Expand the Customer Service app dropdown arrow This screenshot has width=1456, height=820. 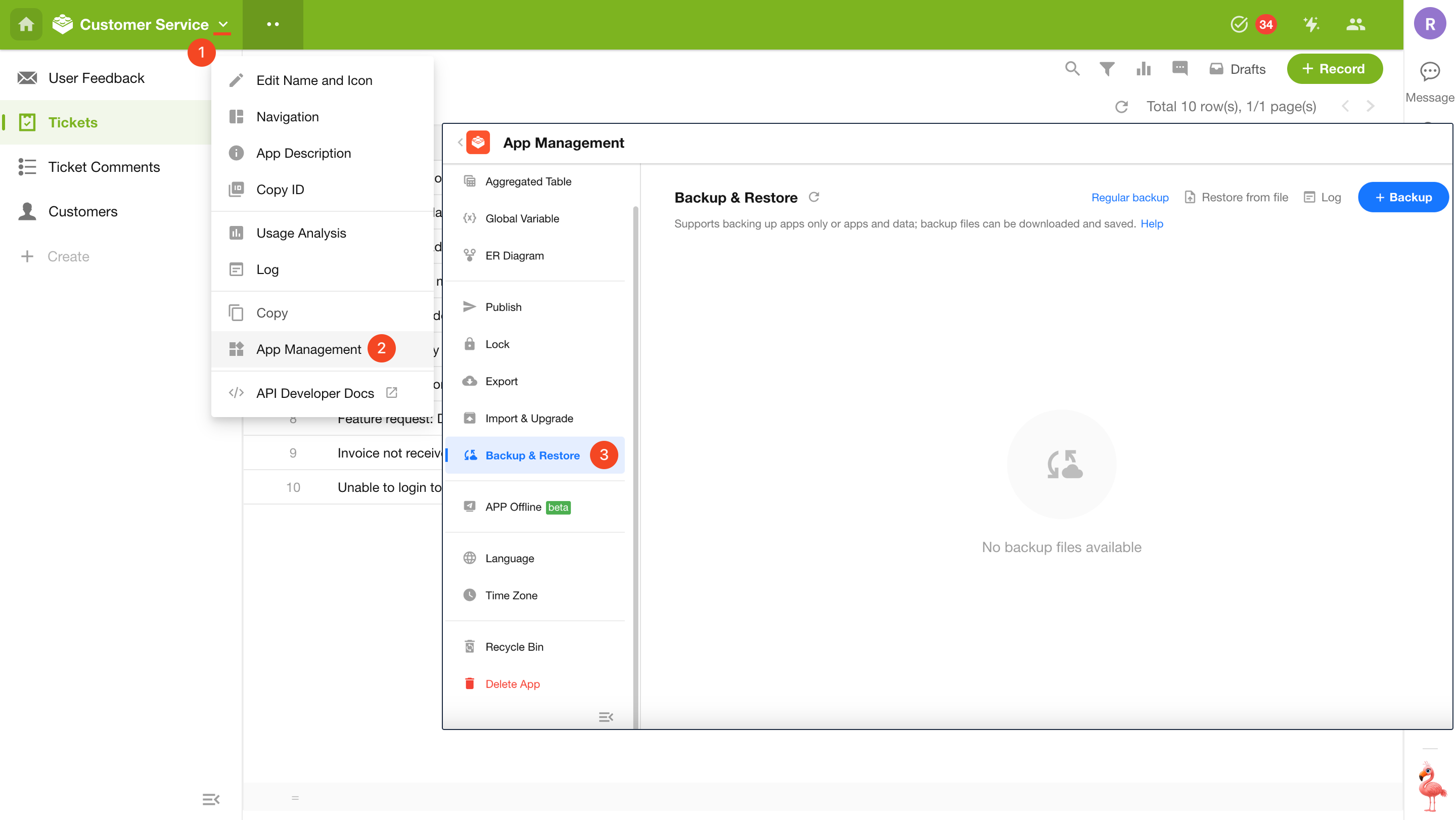click(x=223, y=24)
